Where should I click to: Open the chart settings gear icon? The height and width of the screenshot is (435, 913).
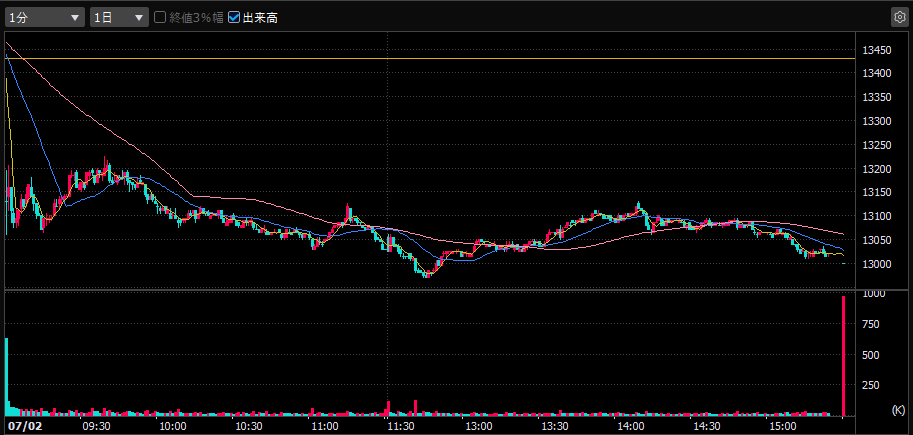tap(900, 17)
